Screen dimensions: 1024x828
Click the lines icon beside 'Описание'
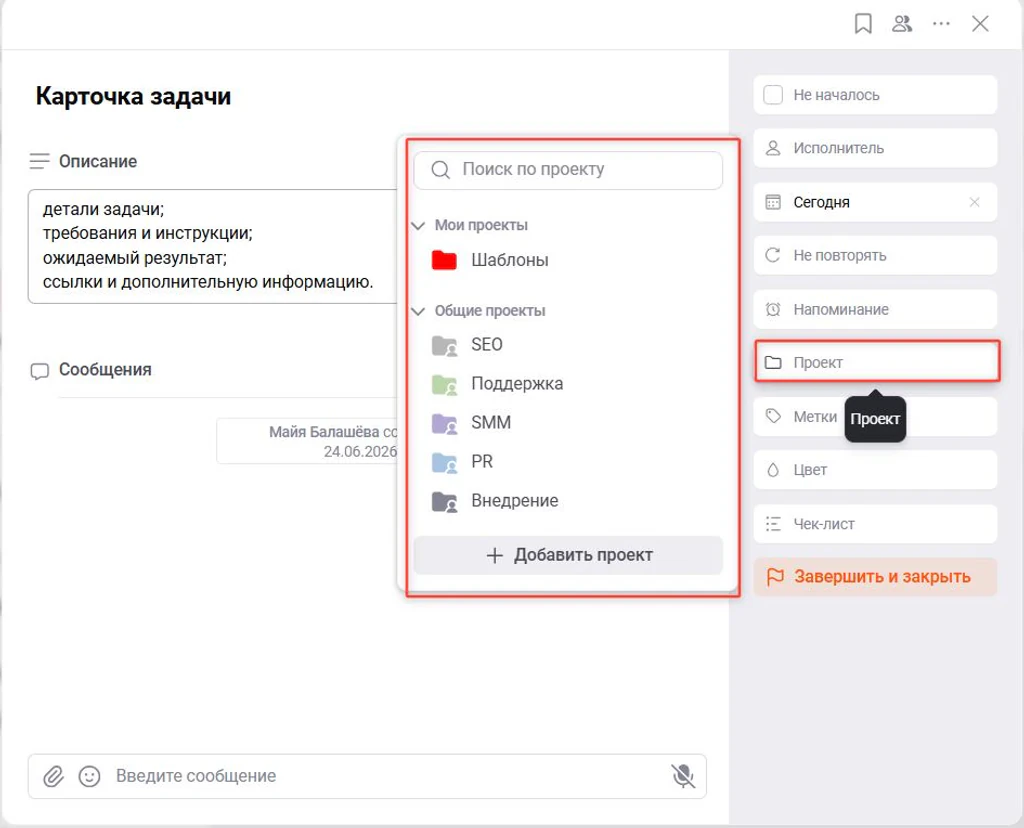[x=39, y=161]
